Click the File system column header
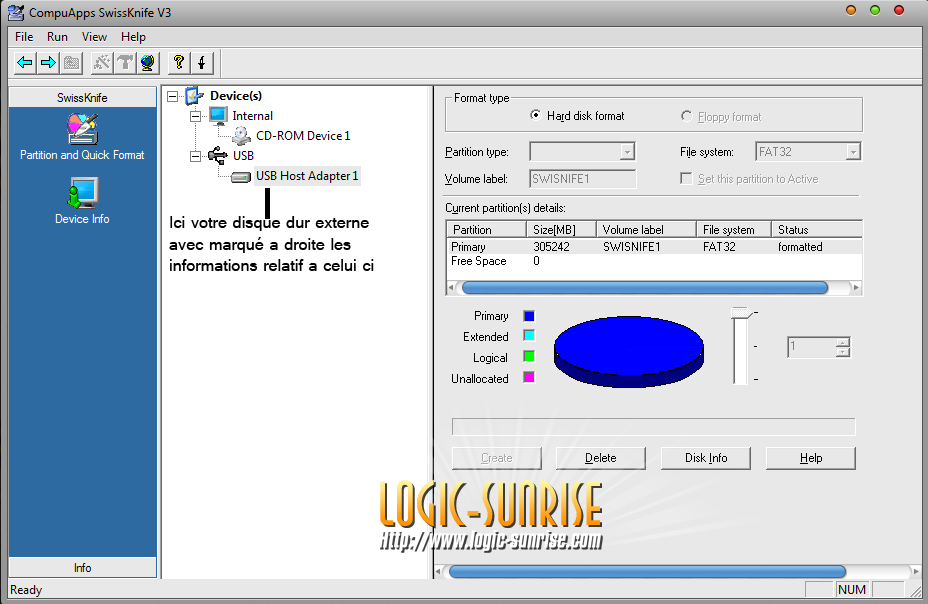The width and height of the screenshot is (928, 604). (734, 230)
